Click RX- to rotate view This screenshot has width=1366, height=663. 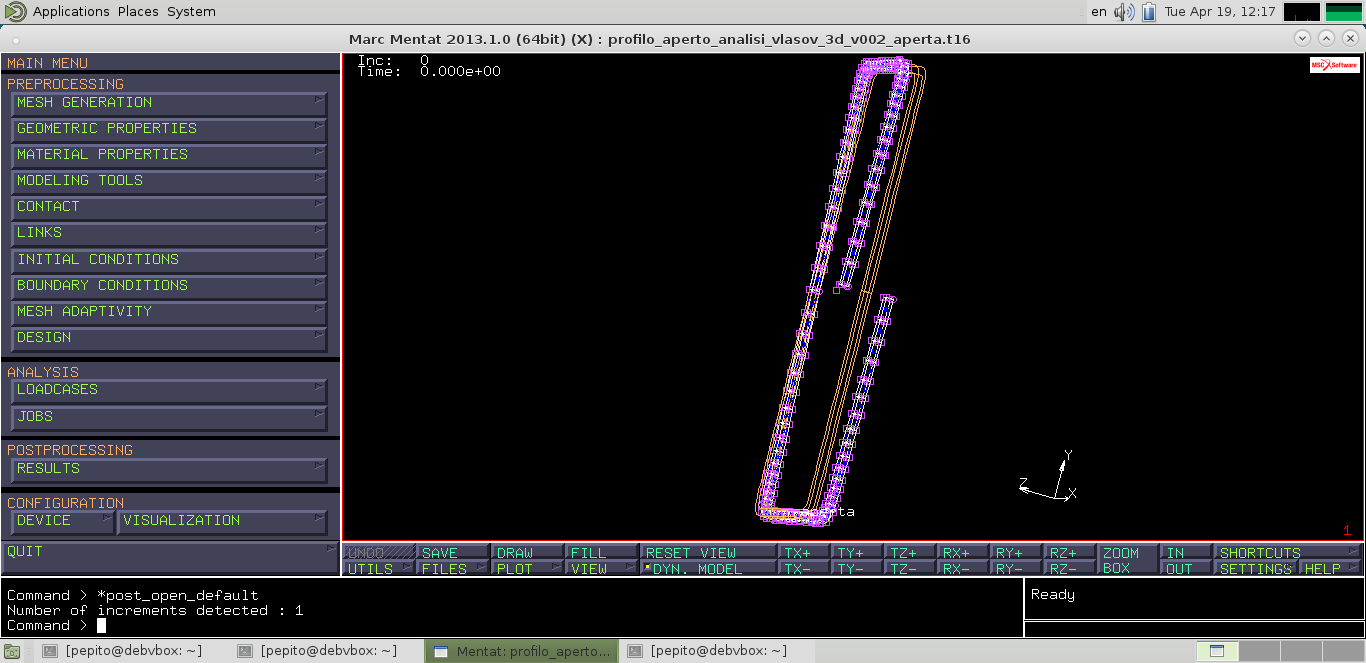[964, 568]
